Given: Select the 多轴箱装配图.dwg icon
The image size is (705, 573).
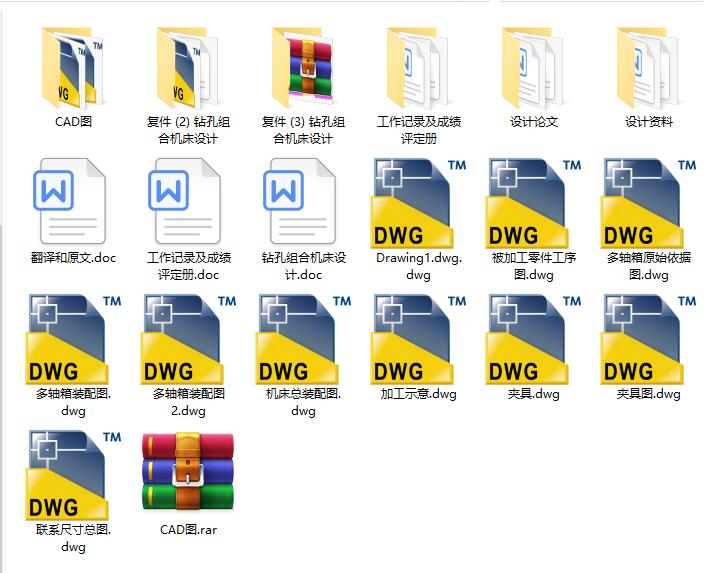Looking at the screenshot, I should point(73,339).
